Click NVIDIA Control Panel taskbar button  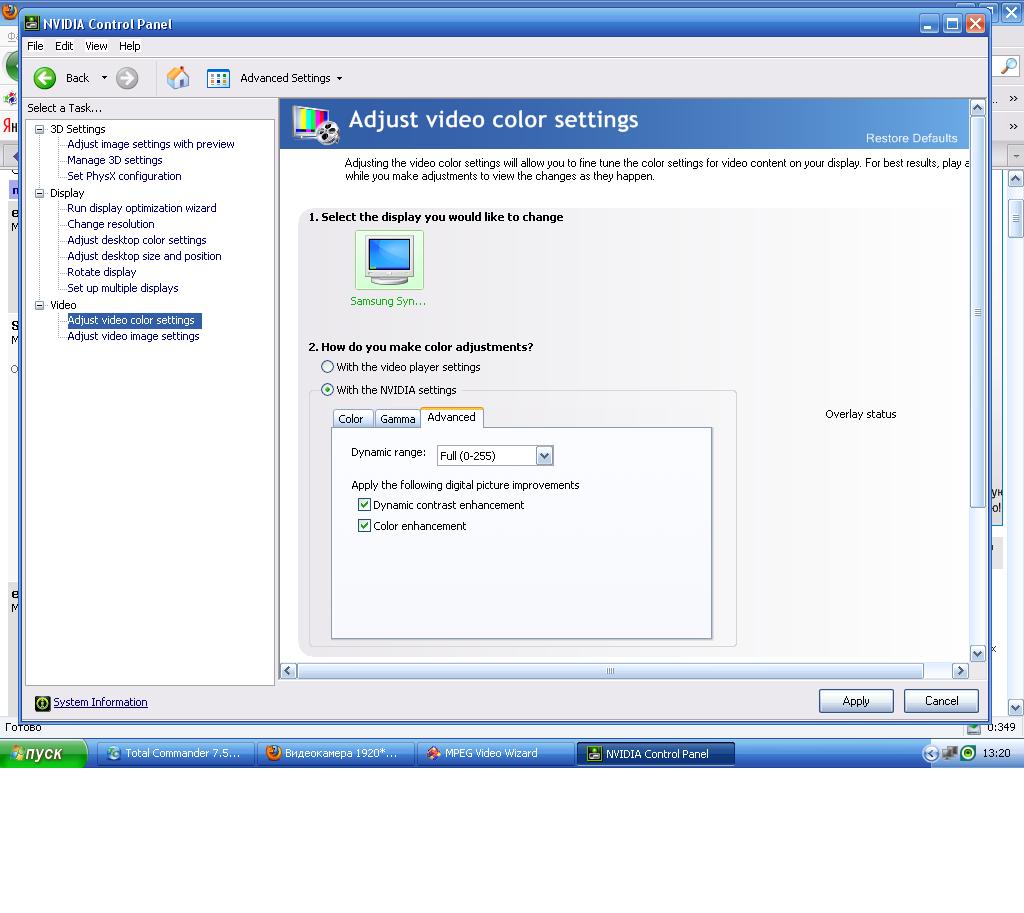pos(656,754)
